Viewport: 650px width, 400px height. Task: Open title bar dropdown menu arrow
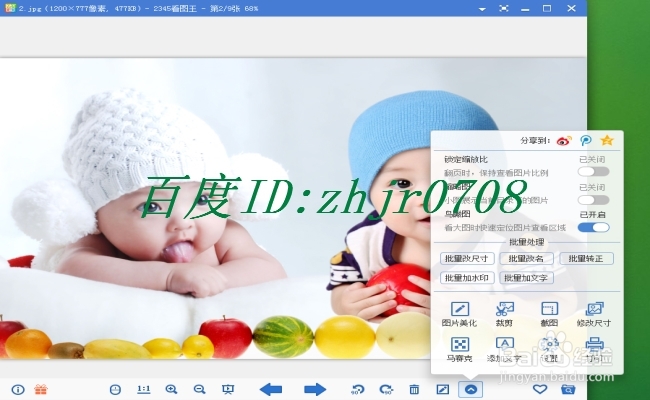(482, 9)
